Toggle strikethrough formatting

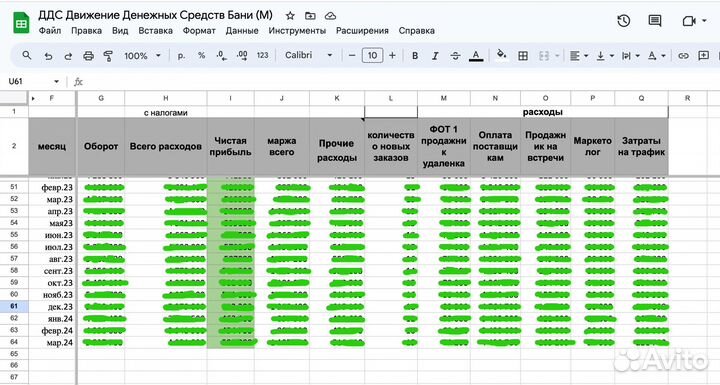coord(455,56)
